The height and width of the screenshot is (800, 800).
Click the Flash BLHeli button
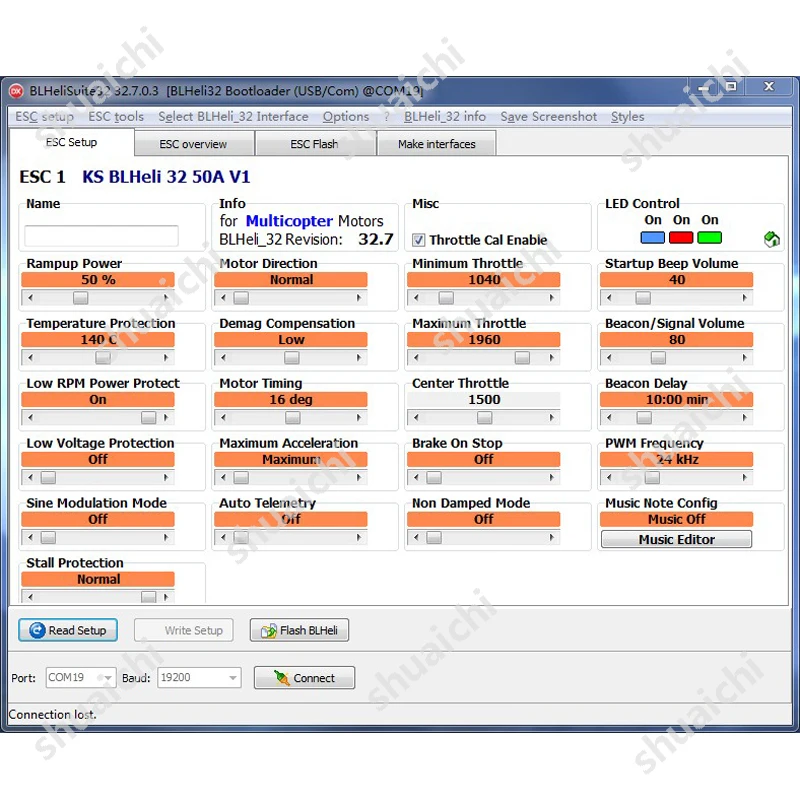tap(299, 630)
